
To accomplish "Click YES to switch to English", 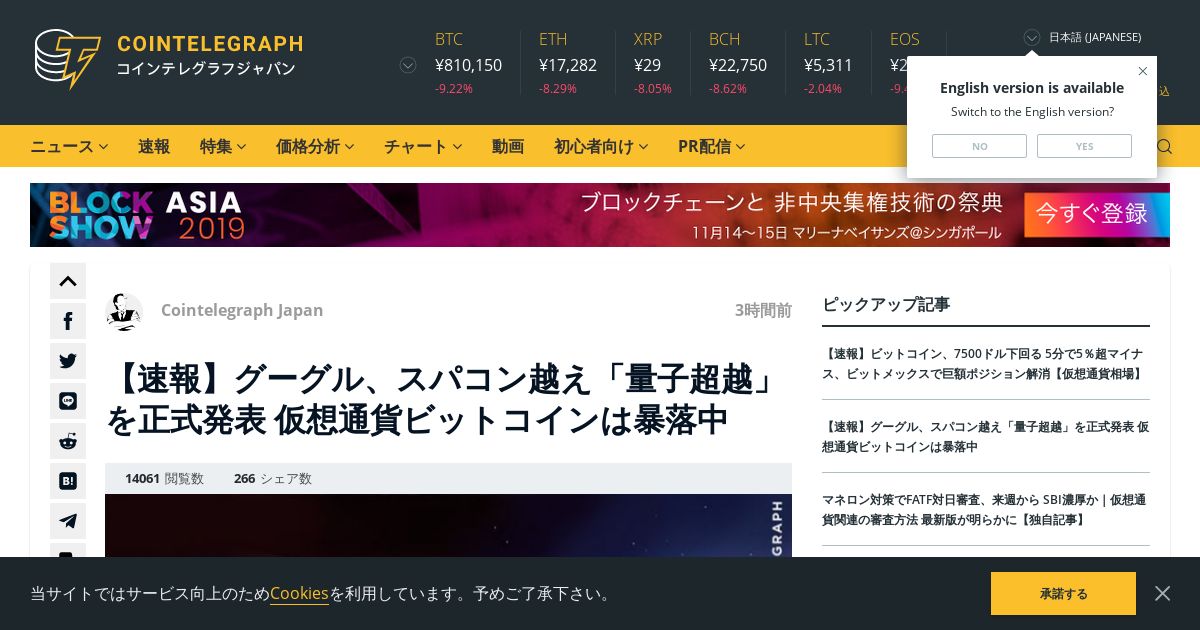I will coord(1084,146).
